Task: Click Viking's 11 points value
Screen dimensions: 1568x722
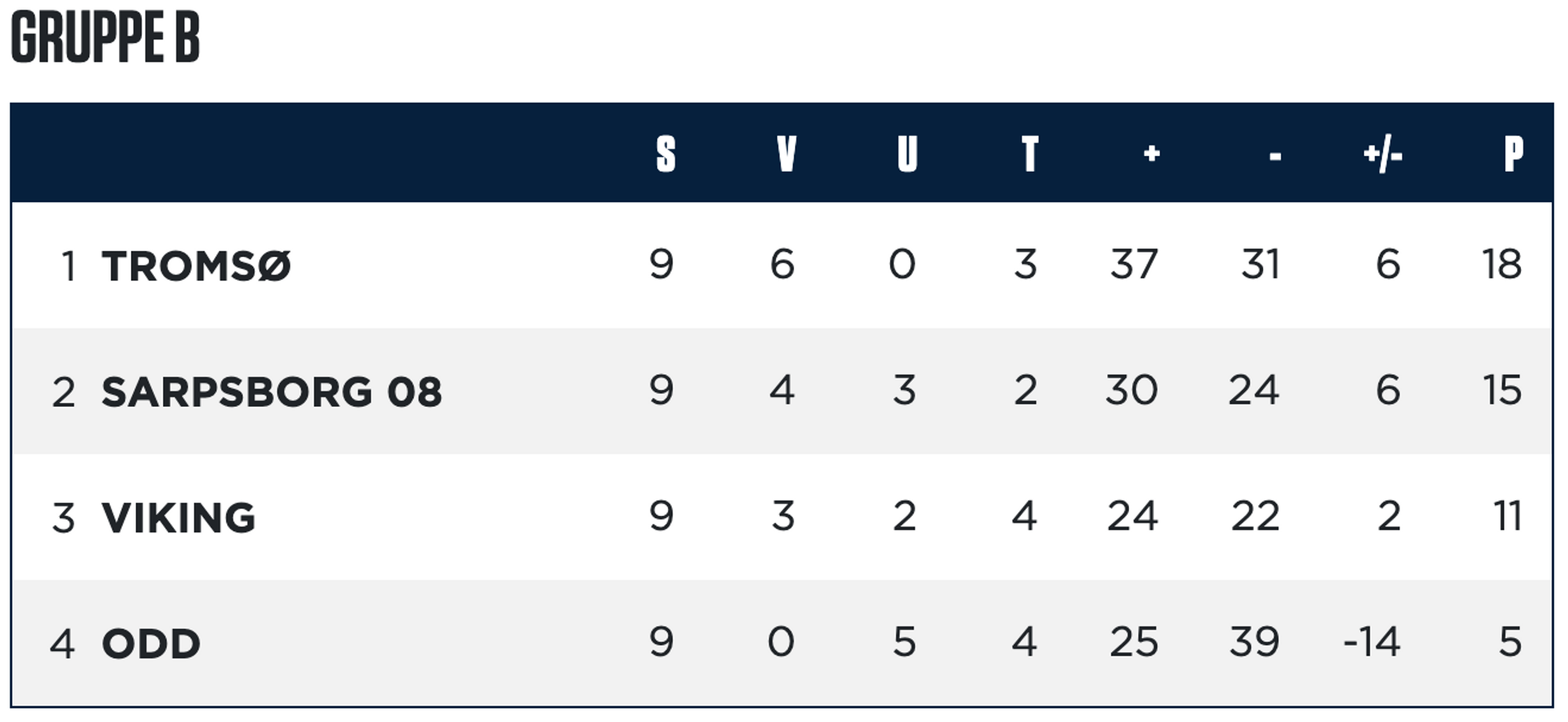Action: [1508, 516]
